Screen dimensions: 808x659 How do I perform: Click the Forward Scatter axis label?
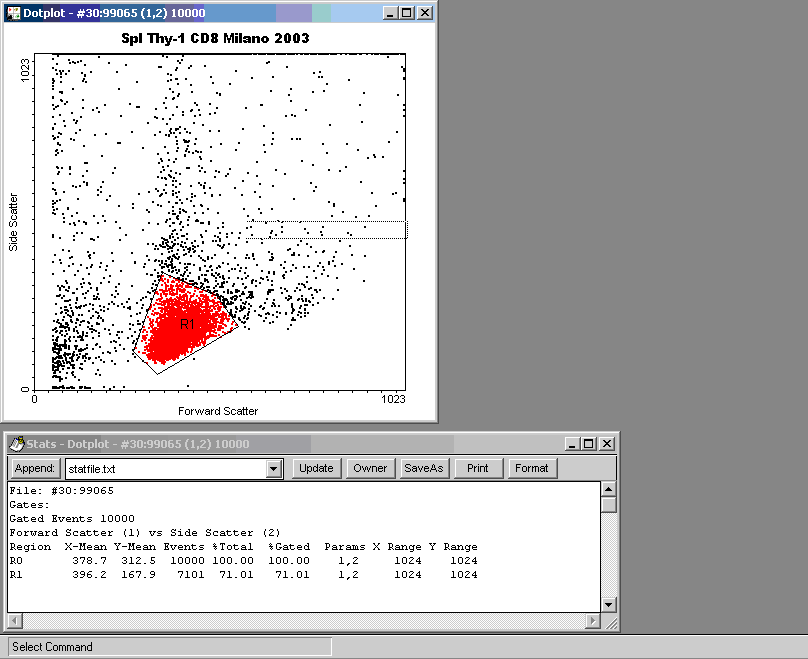tap(218, 411)
